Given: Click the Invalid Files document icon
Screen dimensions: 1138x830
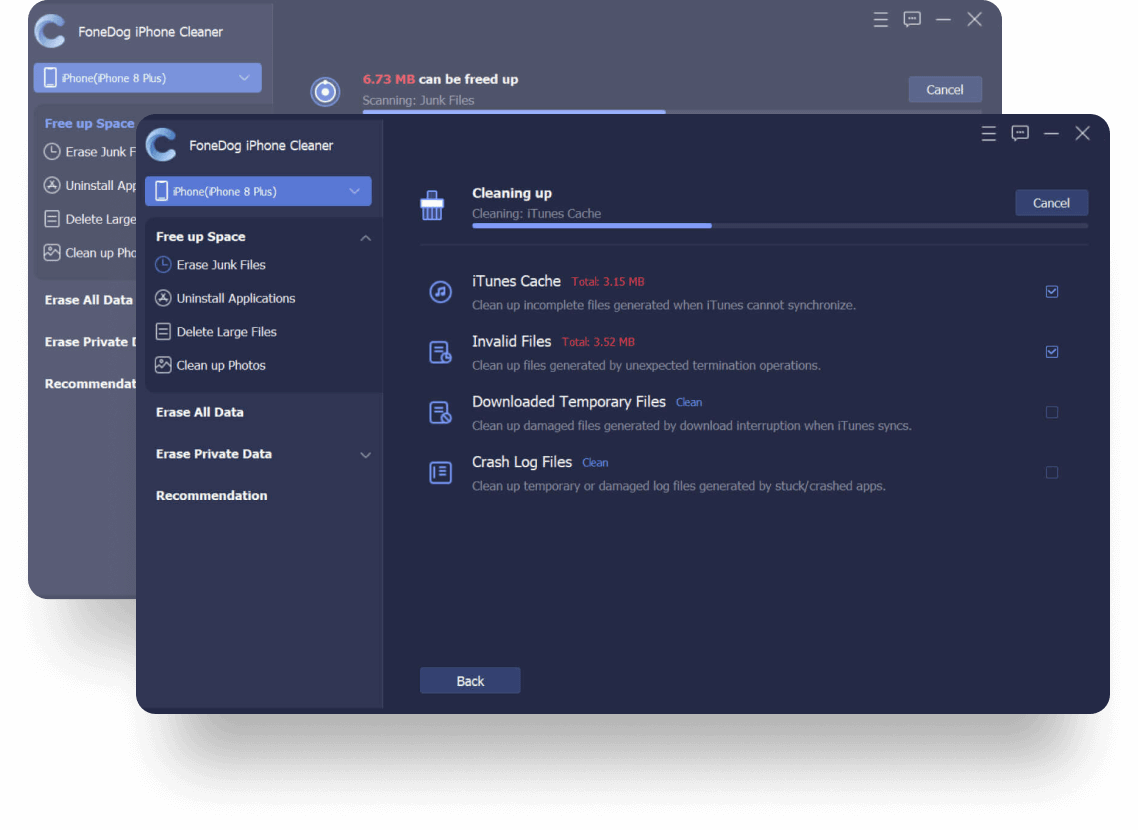Looking at the screenshot, I should tap(441, 352).
